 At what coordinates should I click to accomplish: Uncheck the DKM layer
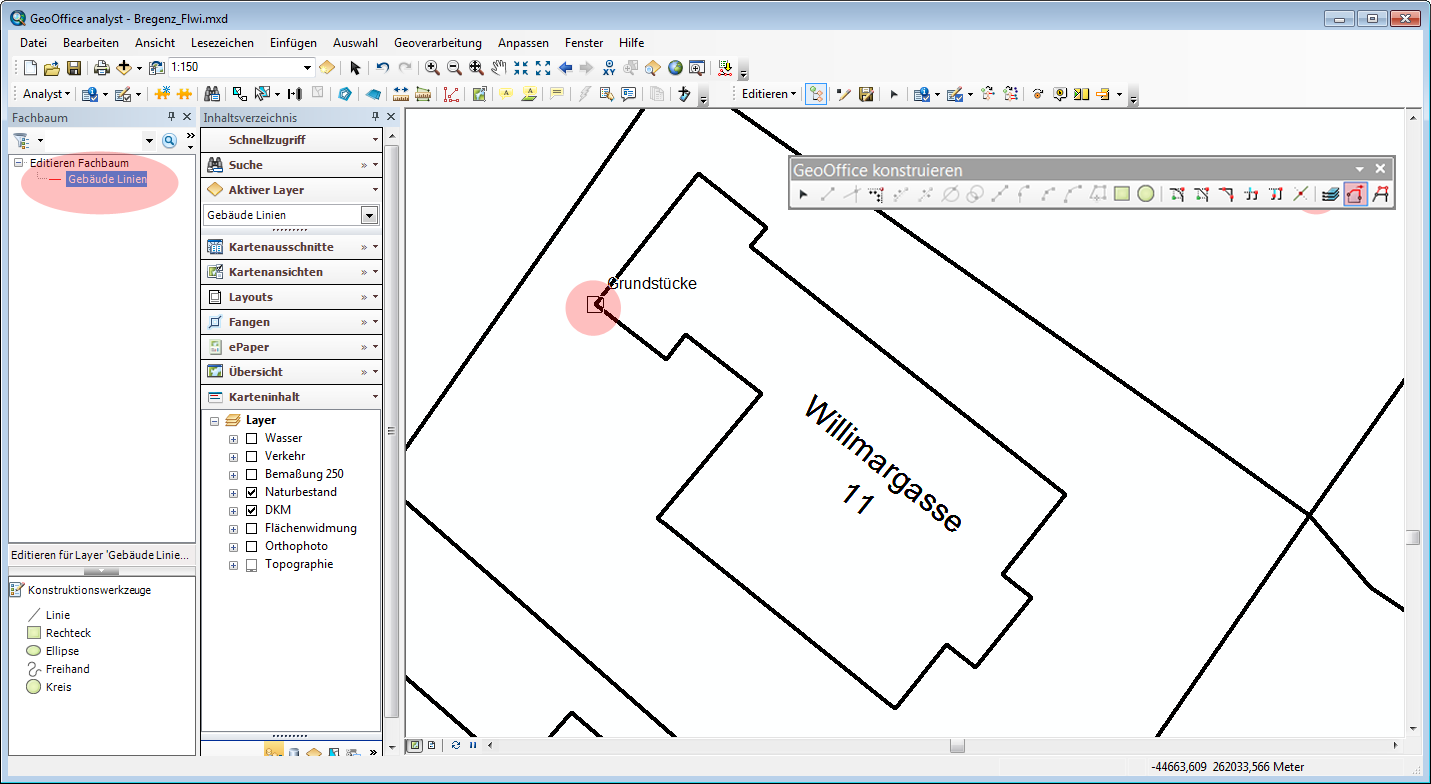coord(252,510)
